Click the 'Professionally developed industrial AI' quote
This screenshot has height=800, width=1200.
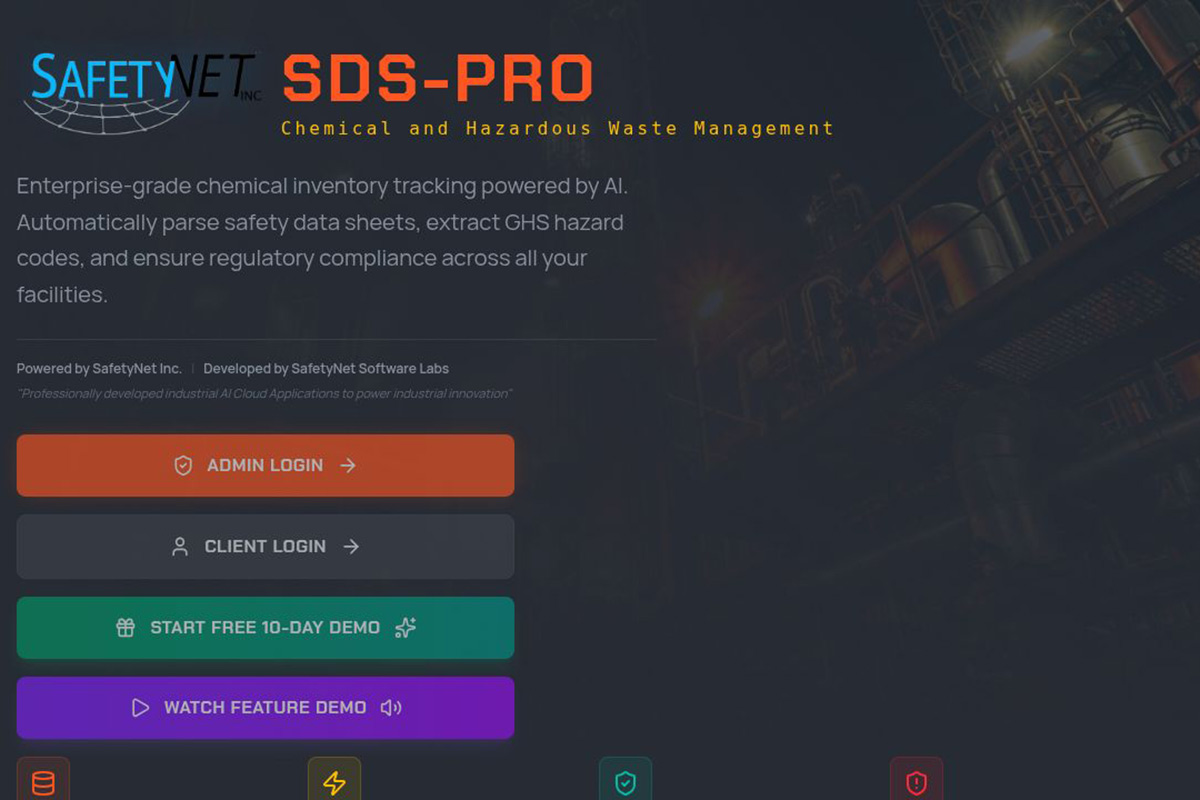click(265, 393)
